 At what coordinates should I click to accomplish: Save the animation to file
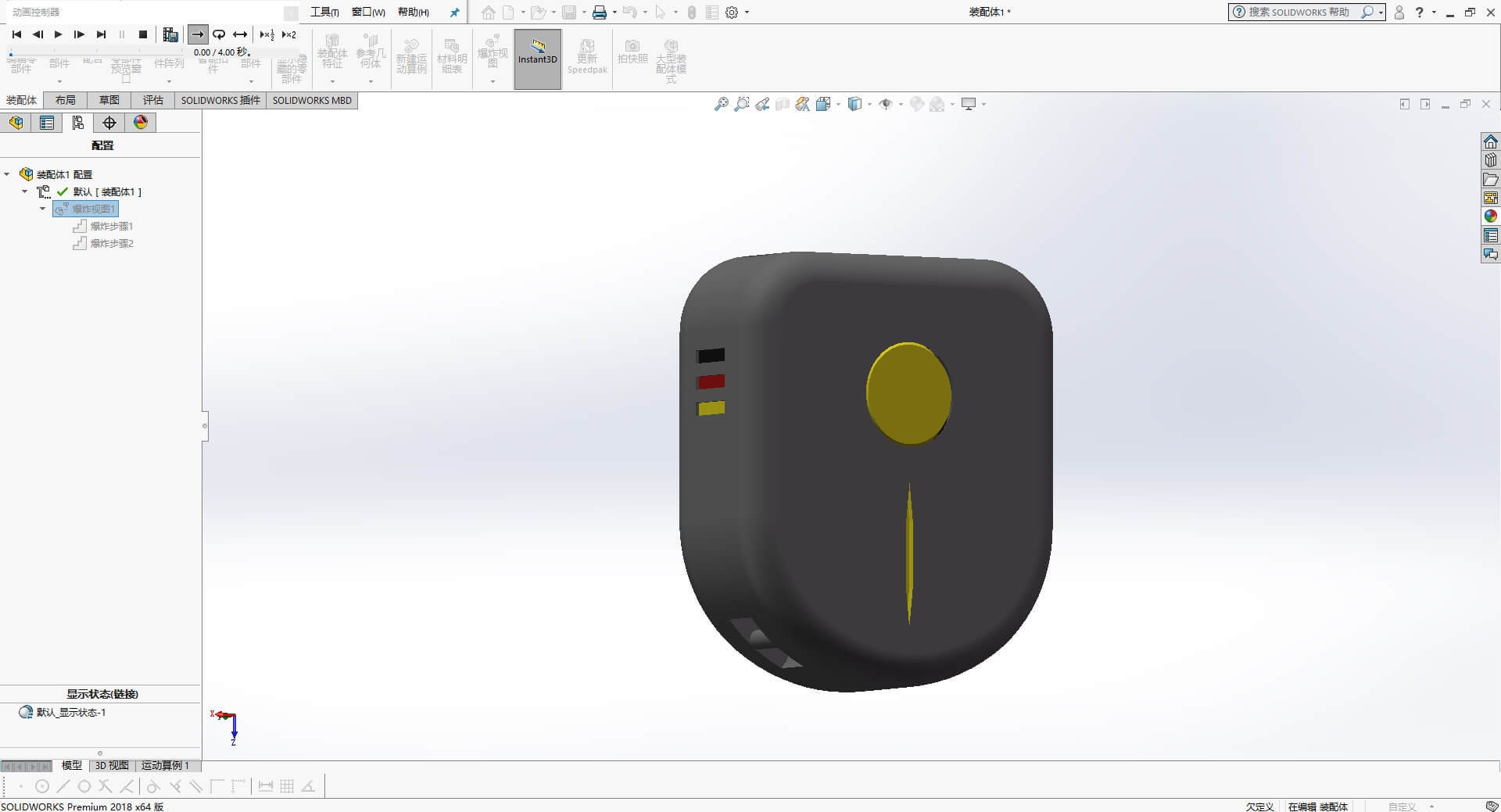(x=170, y=34)
